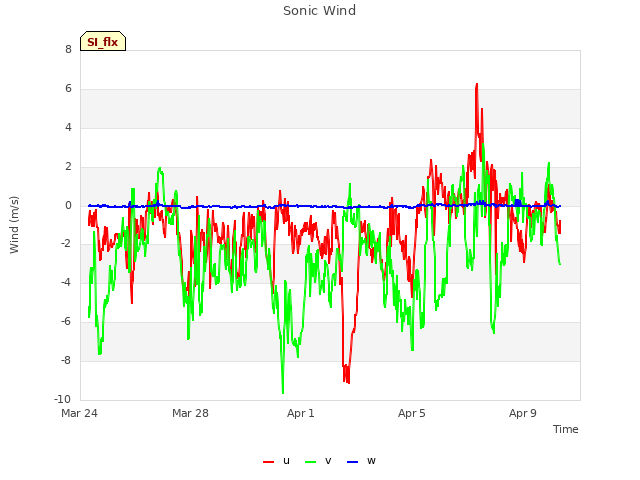
Task: Click the 8 y-axis tick label
Action: tap(68, 50)
